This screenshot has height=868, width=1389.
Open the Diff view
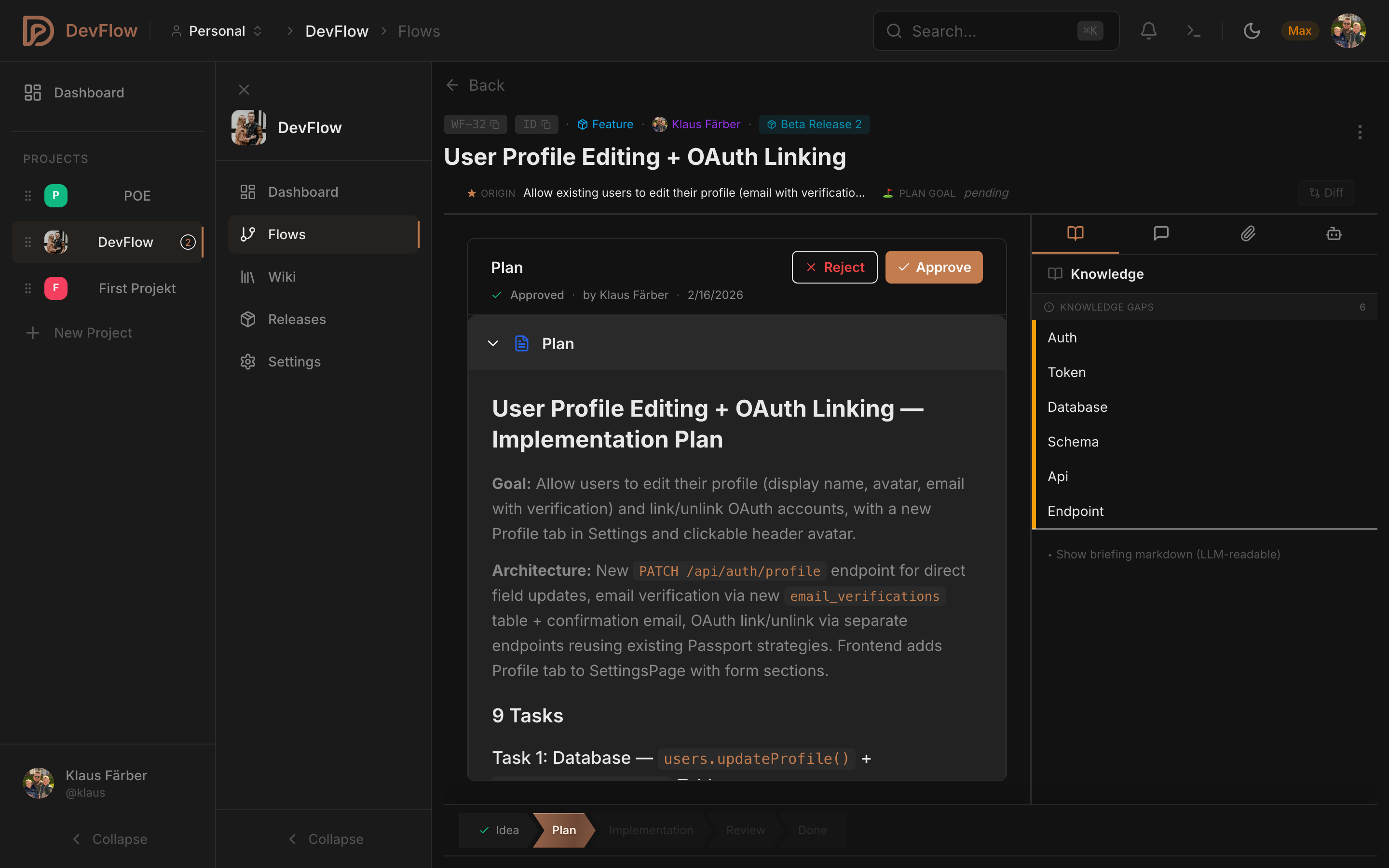click(x=1326, y=193)
